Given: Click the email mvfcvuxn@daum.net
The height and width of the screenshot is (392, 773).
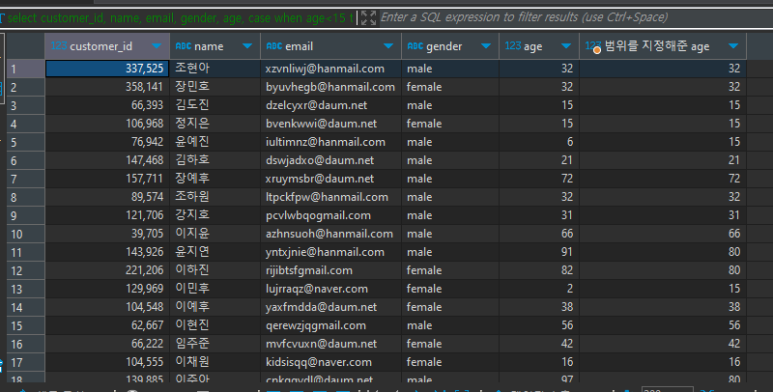Looking at the screenshot, I should [x=321, y=344].
